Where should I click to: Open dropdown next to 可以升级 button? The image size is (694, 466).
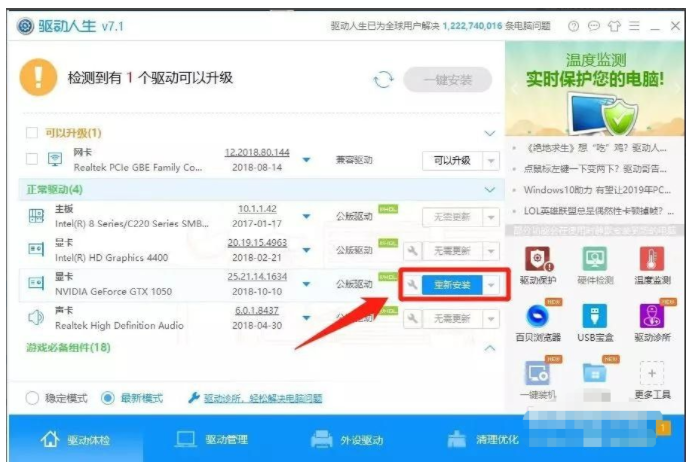coord(490,160)
